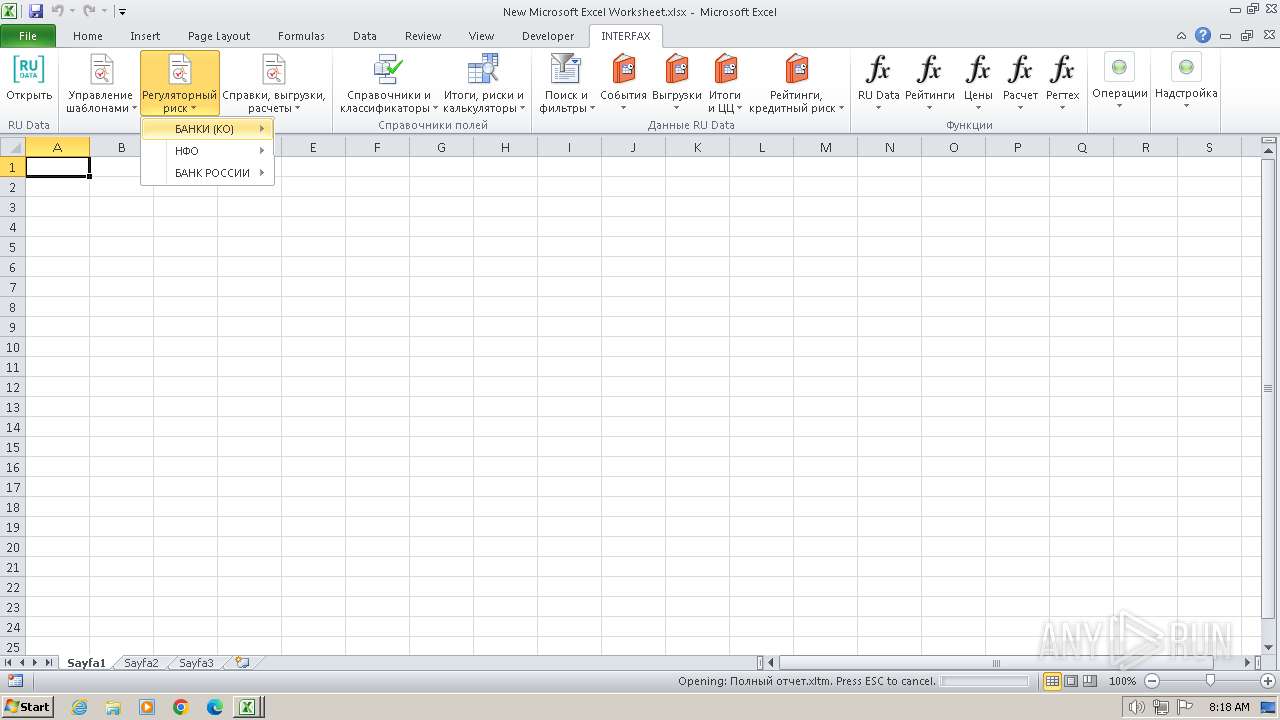Switch to the Data tab
1280x720 pixels.
[x=365, y=36]
